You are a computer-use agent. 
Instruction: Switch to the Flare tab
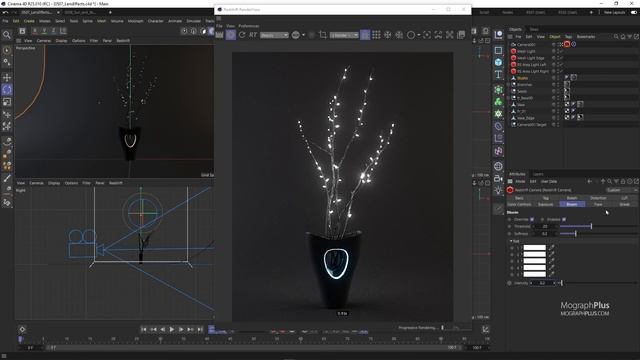[x=598, y=204]
